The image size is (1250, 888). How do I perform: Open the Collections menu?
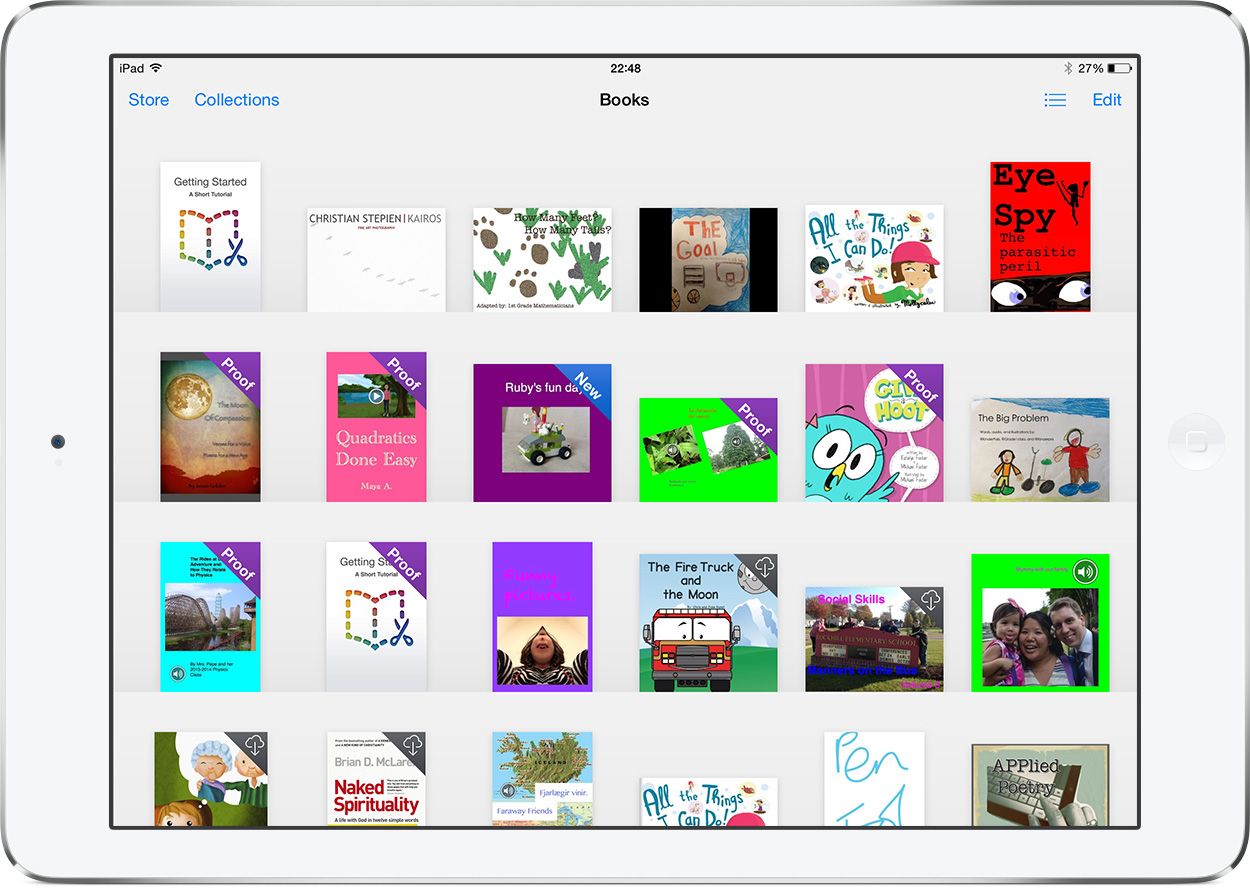tap(237, 100)
